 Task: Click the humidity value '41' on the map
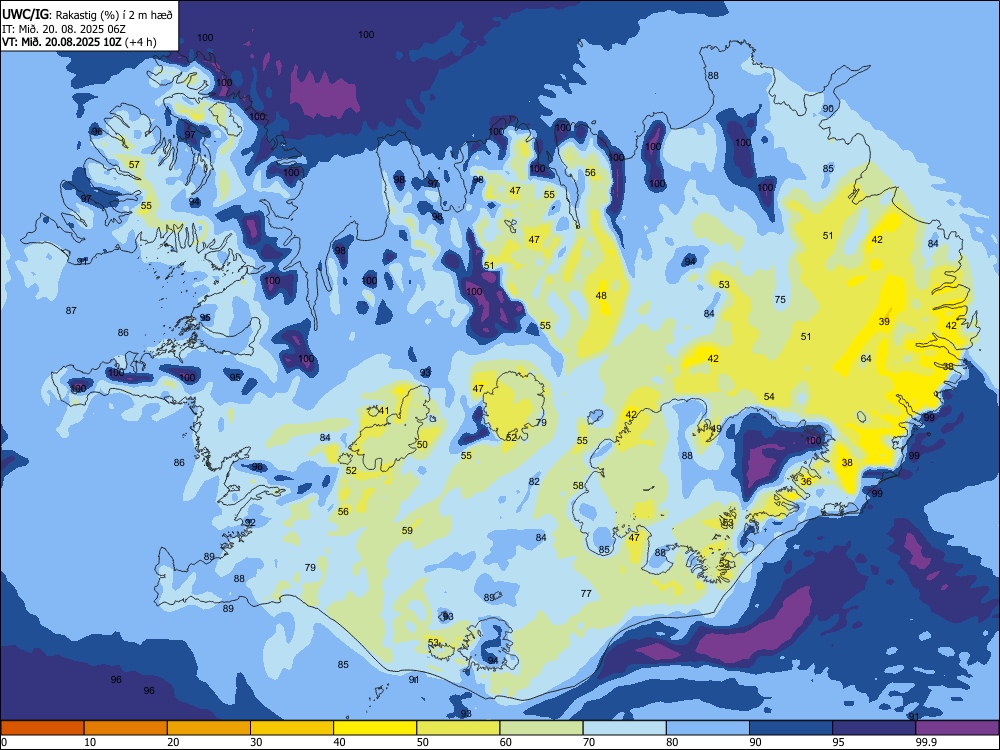384,411
